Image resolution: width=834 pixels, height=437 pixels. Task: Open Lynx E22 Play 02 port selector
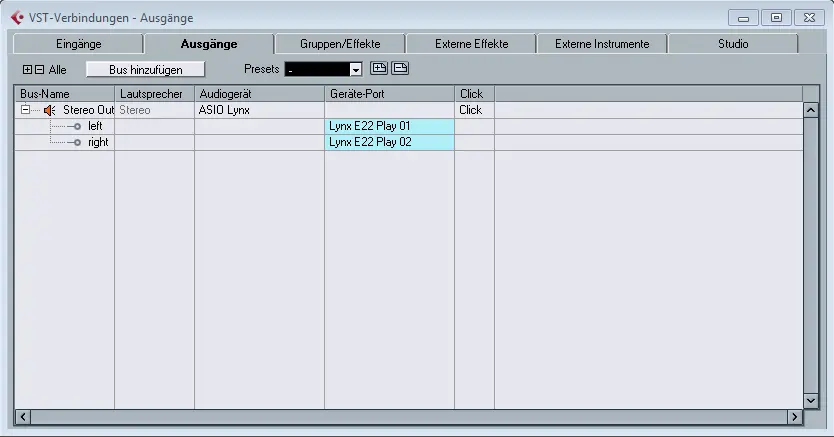(x=389, y=142)
